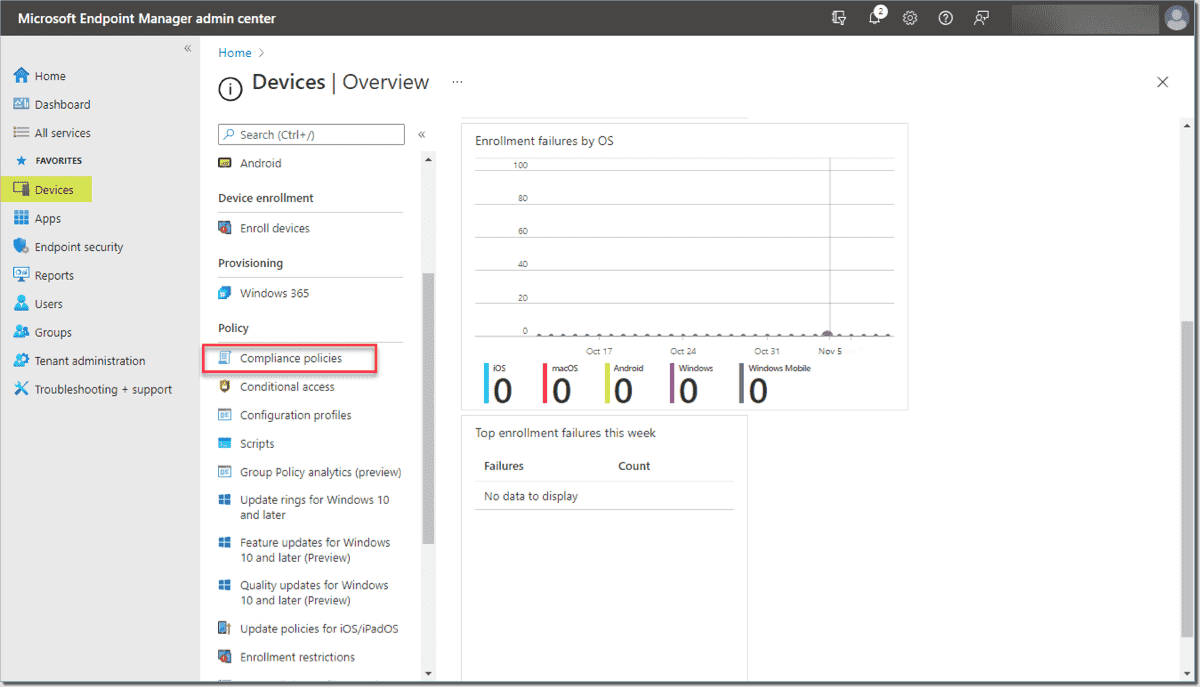Click the Dashboard chart icon

tap(21, 104)
